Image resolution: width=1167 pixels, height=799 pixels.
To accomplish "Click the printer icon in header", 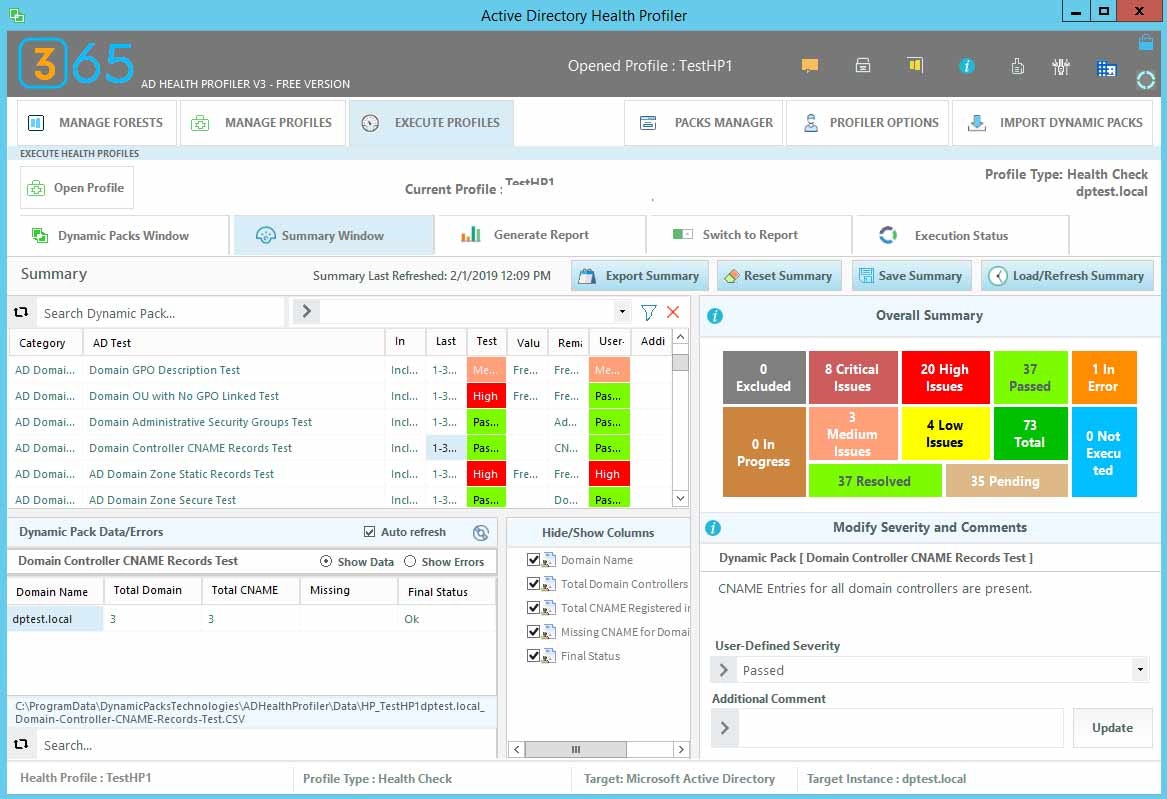I will 863,65.
